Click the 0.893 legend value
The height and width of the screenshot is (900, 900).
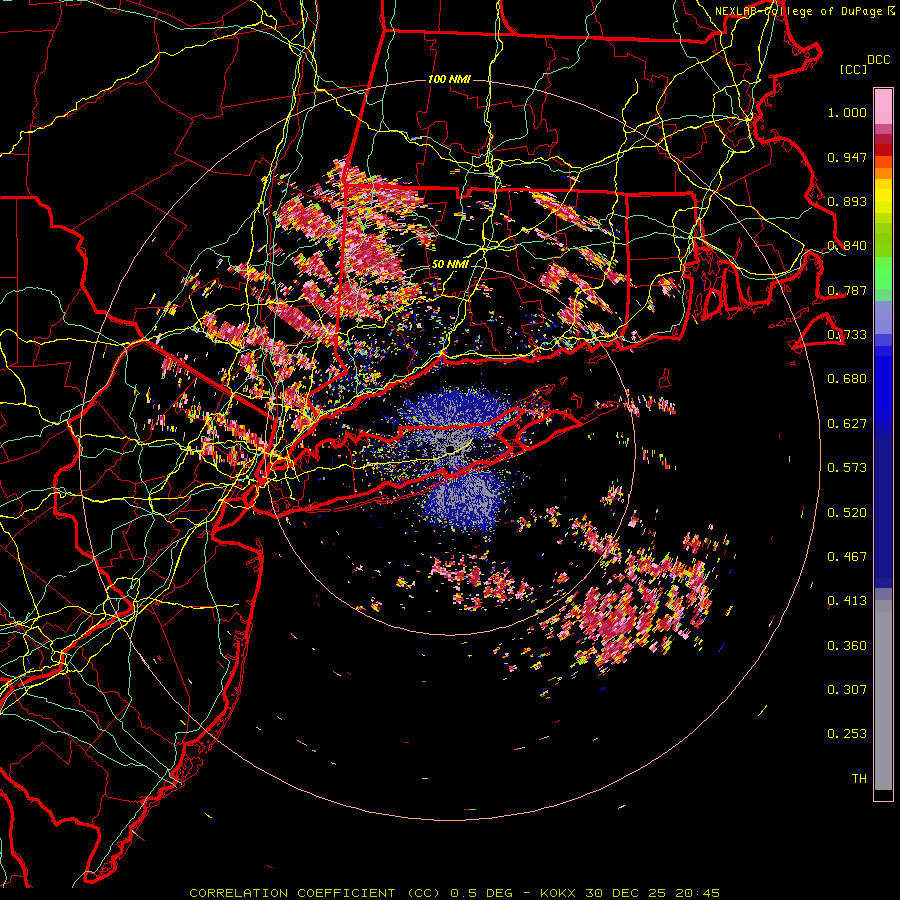tap(847, 201)
